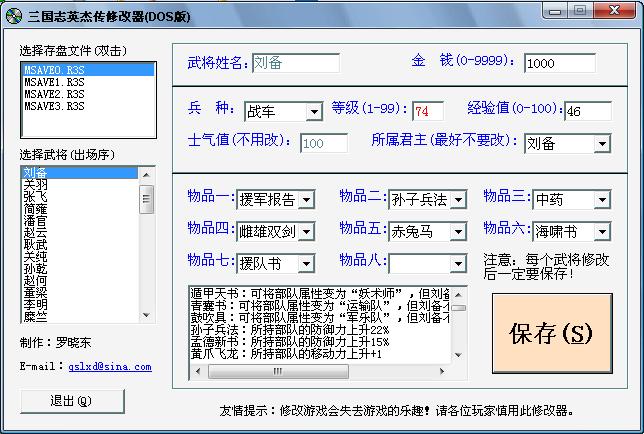Viewport: 644px width, 434px height.
Task: Select general 关纯 in the list
Action: pyautogui.click(x=80, y=257)
